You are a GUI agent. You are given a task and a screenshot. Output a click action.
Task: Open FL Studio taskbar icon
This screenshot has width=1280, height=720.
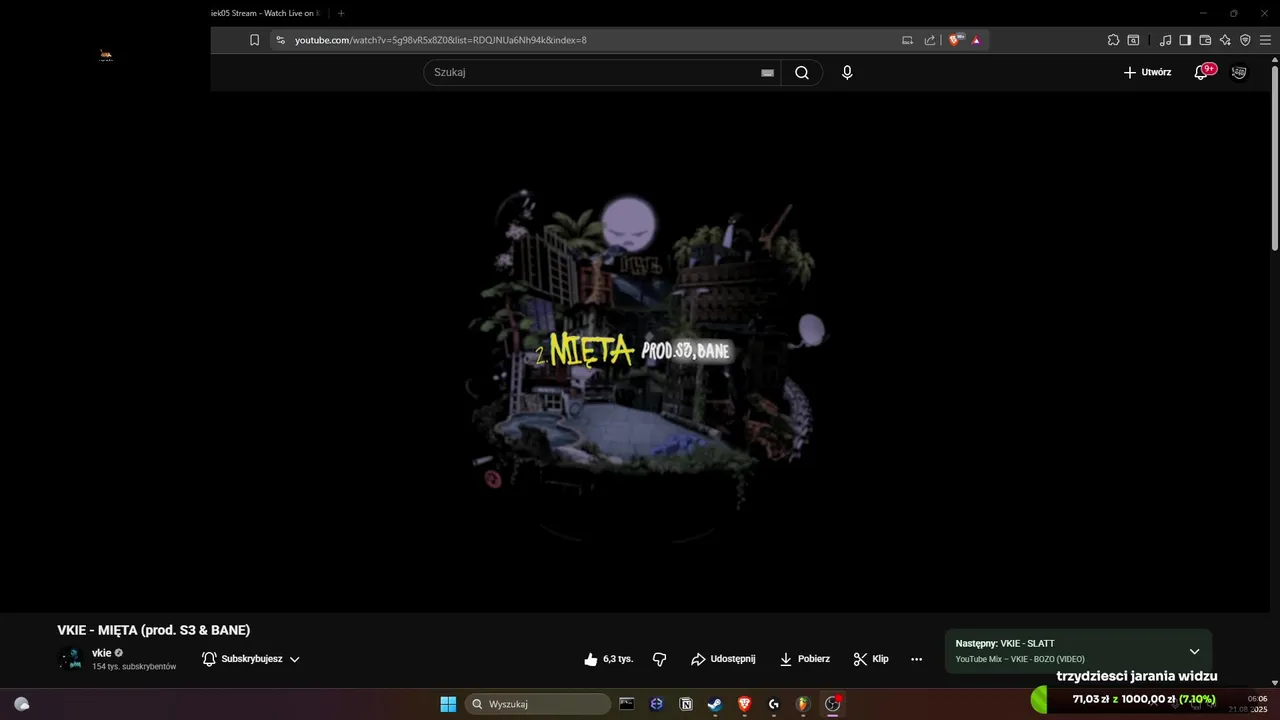click(x=803, y=704)
